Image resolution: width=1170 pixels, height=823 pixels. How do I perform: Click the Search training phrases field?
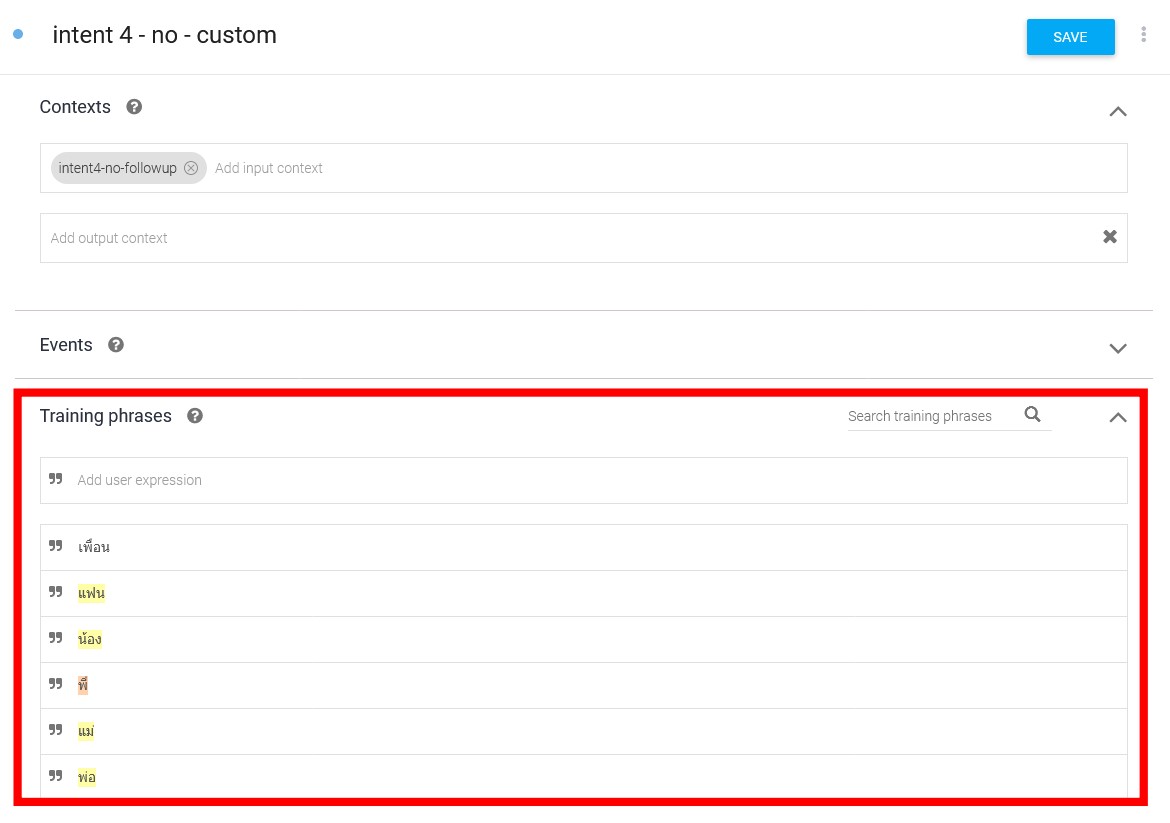point(933,416)
